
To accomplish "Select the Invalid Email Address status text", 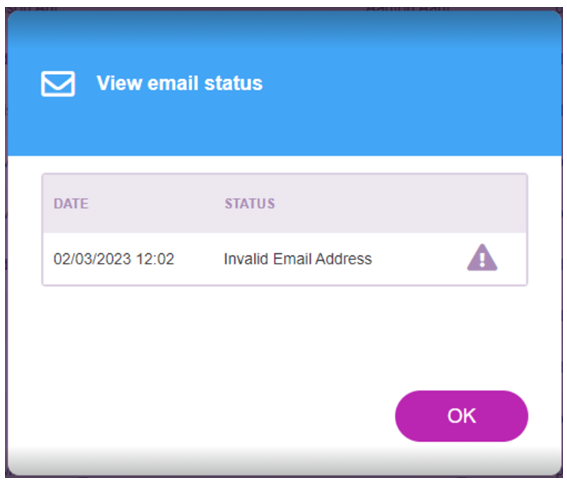I will 298,259.
